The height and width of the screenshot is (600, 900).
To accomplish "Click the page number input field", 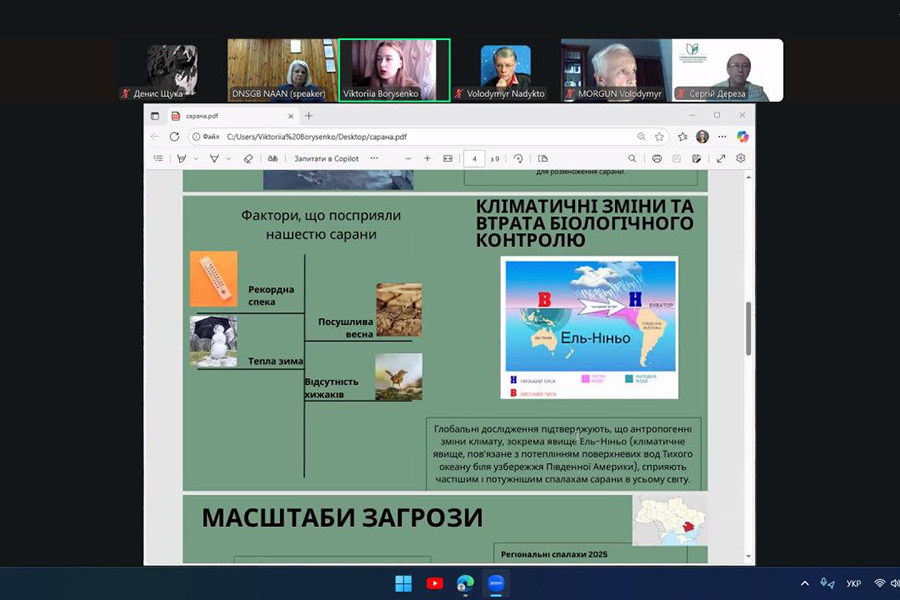I will pyautogui.click(x=475, y=158).
